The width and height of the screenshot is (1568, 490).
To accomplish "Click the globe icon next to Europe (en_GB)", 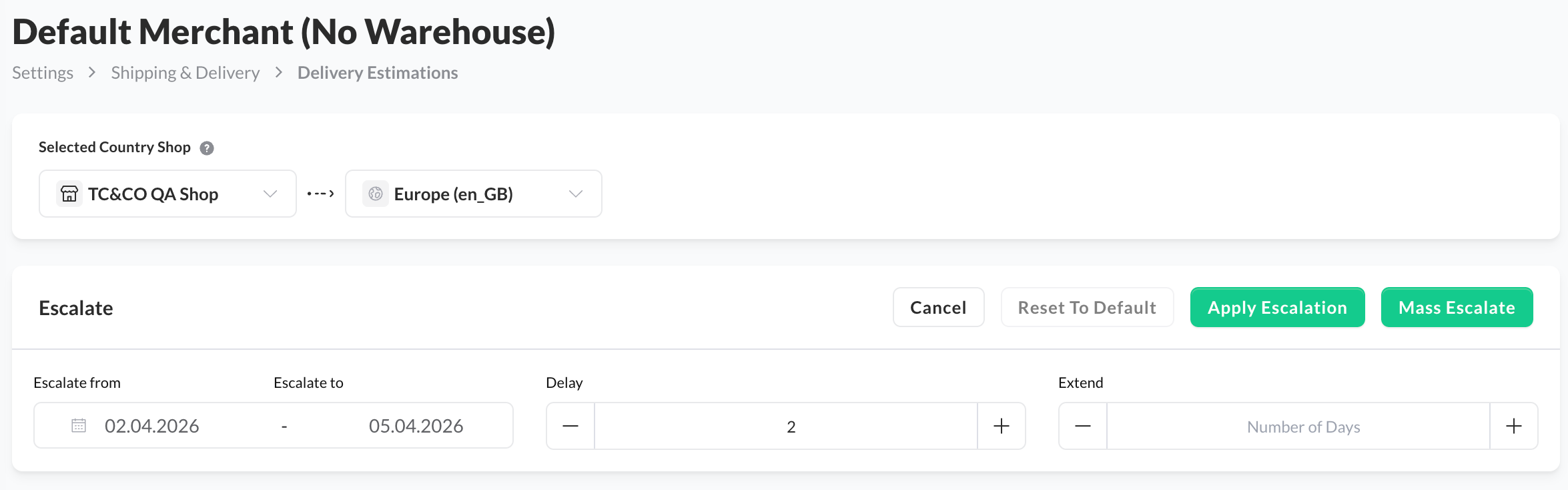I will (376, 194).
